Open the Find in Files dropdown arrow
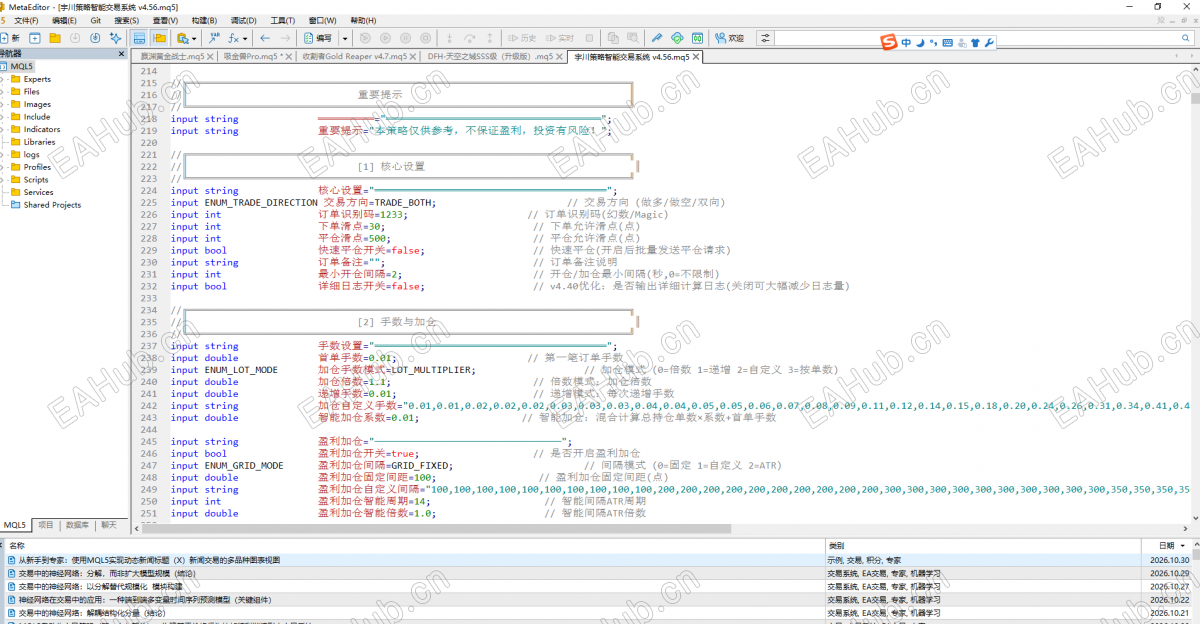This screenshot has width=1200, height=624. pos(194,38)
